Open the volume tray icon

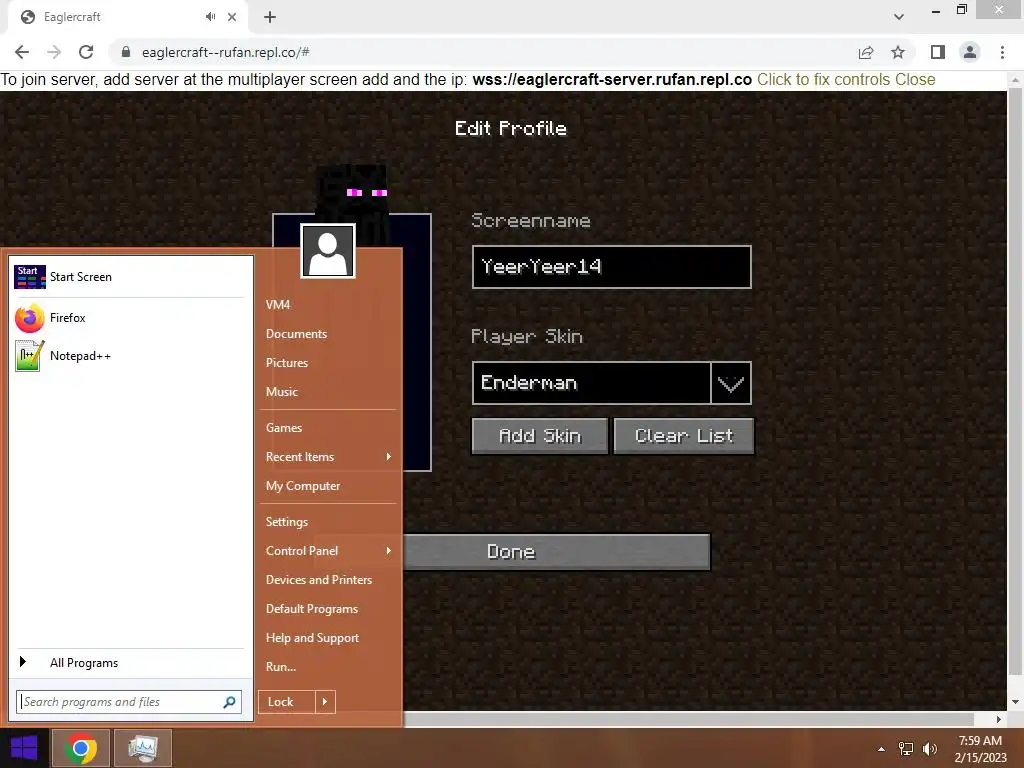coord(930,749)
